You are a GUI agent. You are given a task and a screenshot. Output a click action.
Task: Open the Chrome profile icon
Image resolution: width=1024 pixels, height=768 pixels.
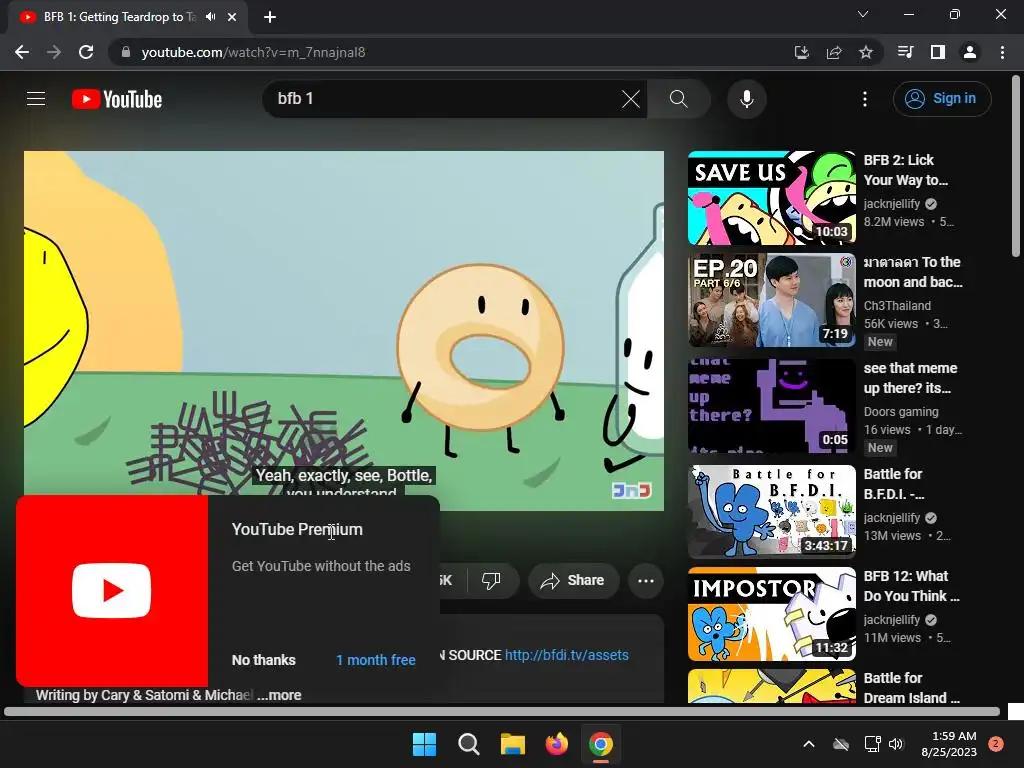click(970, 52)
